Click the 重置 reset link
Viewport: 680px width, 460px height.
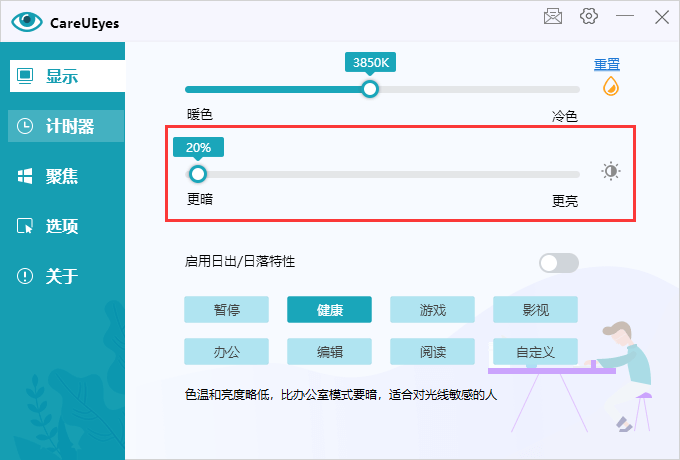click(x=607, y=65)
